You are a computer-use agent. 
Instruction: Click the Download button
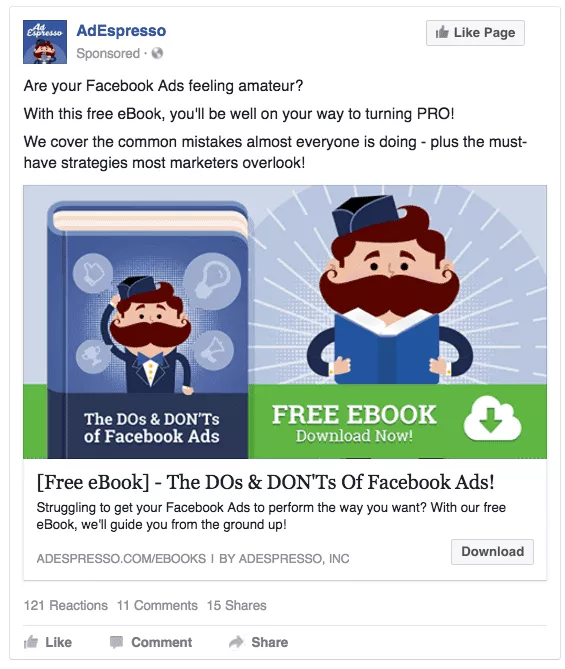click(x=492, y=552)
